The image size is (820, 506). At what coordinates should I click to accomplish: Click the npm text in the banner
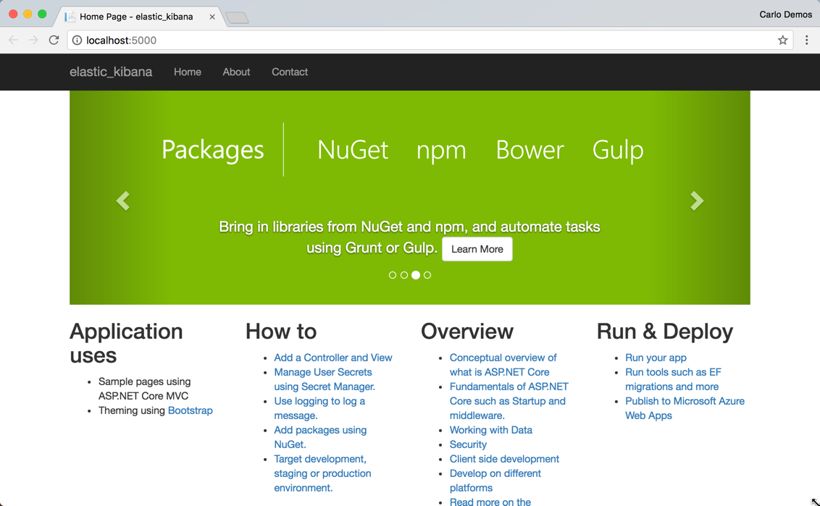click(x=441, y=152)
